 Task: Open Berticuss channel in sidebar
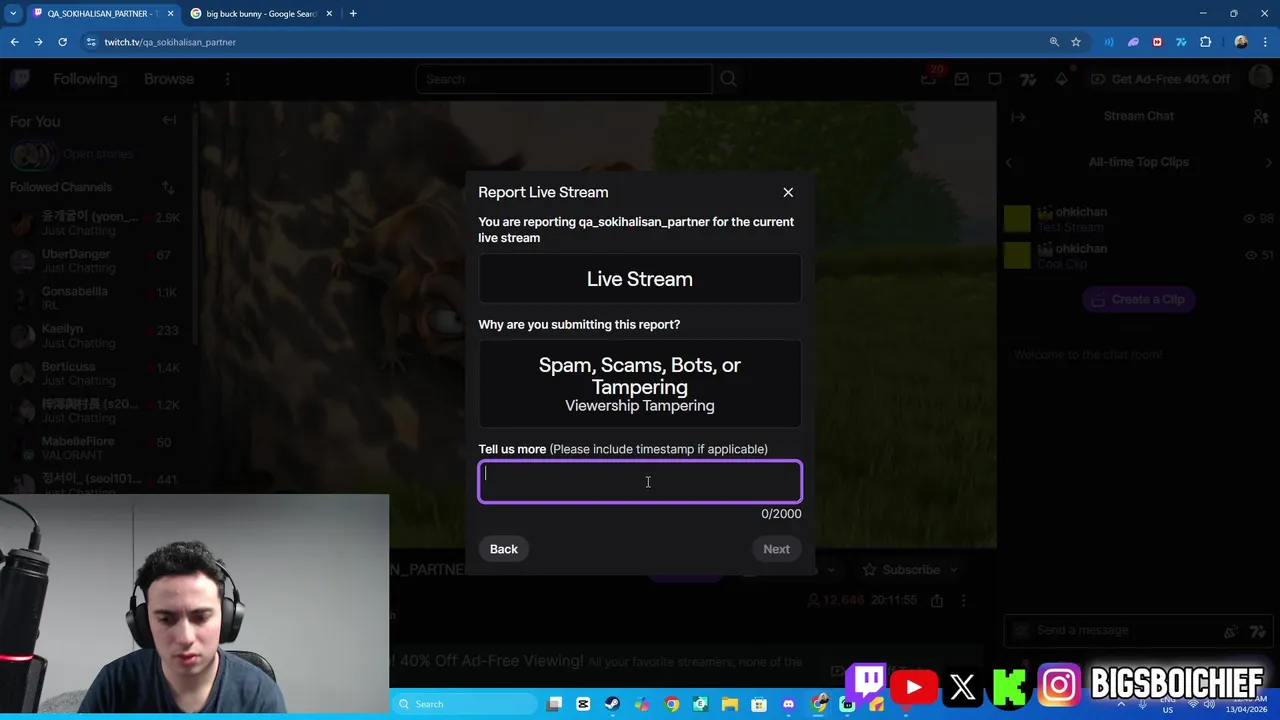pos(95,373)
